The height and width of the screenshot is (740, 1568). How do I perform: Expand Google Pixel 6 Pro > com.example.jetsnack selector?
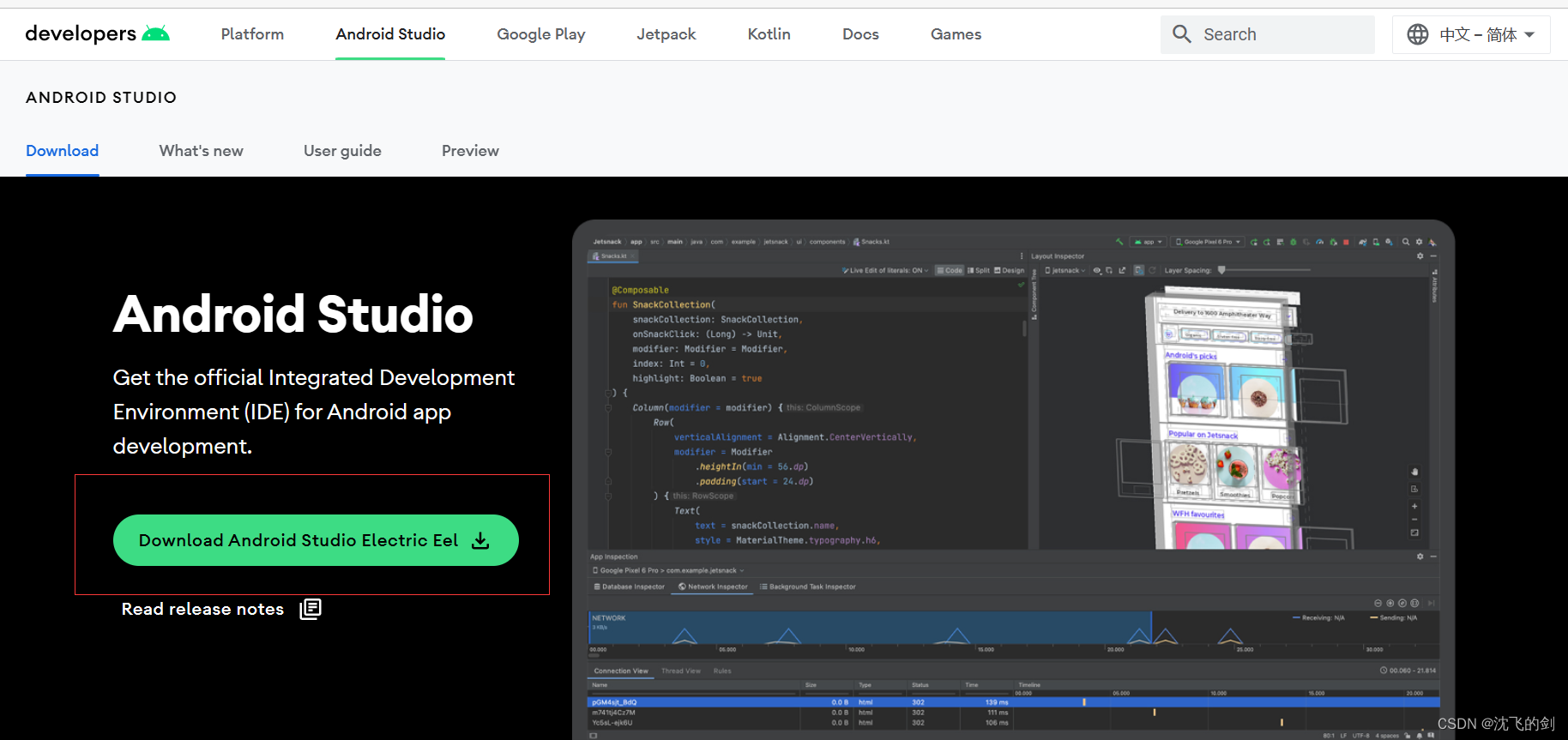[668, 570]
